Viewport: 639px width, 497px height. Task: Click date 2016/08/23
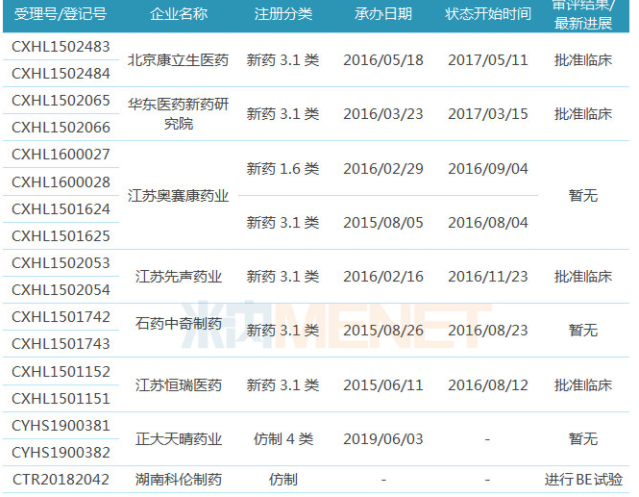(488, 330)
